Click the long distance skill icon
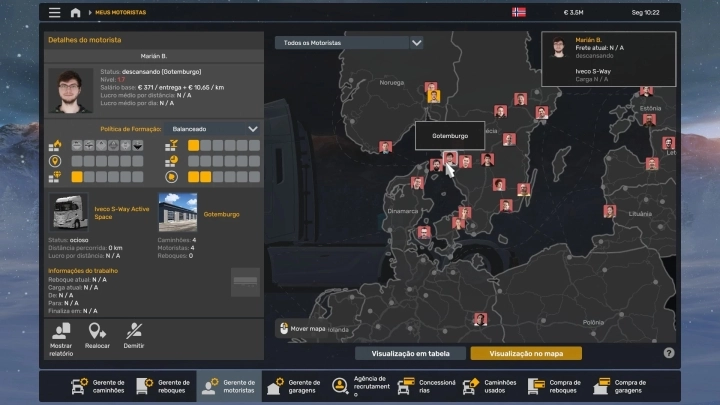The width and height of the screenshot is (720, 405). coord(55,161)
